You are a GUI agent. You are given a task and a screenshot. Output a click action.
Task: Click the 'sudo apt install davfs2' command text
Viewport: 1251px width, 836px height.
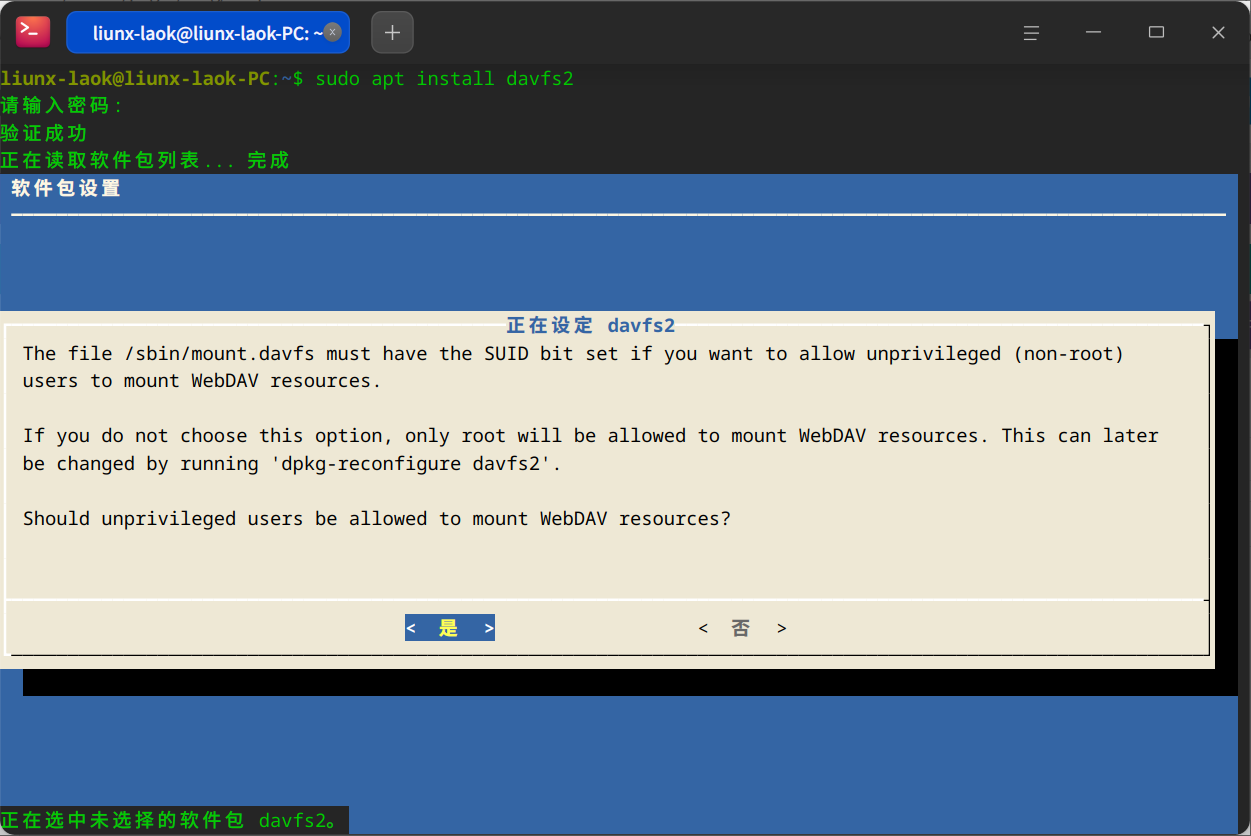(x=444, y=78)
